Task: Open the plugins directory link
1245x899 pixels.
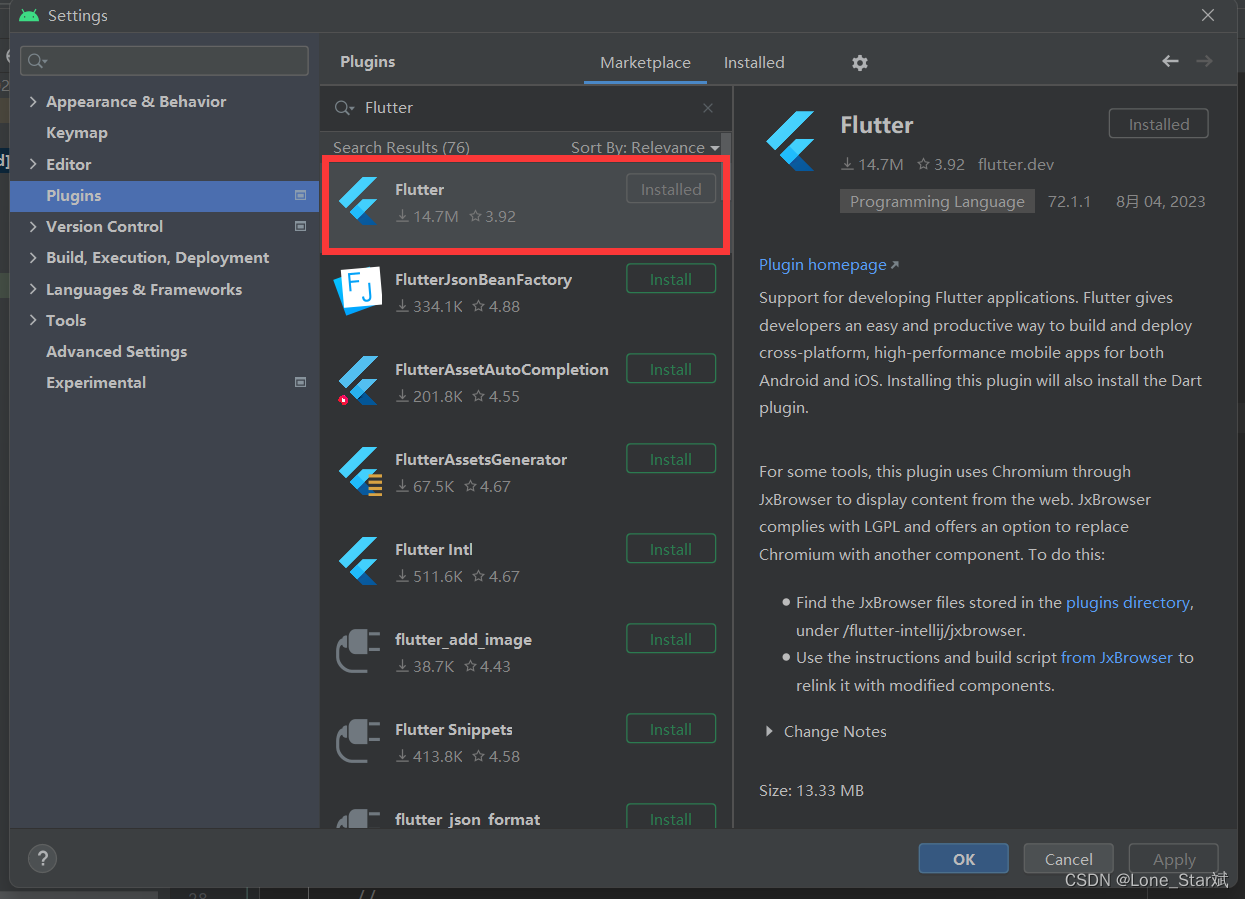Action: point(1128,603)
